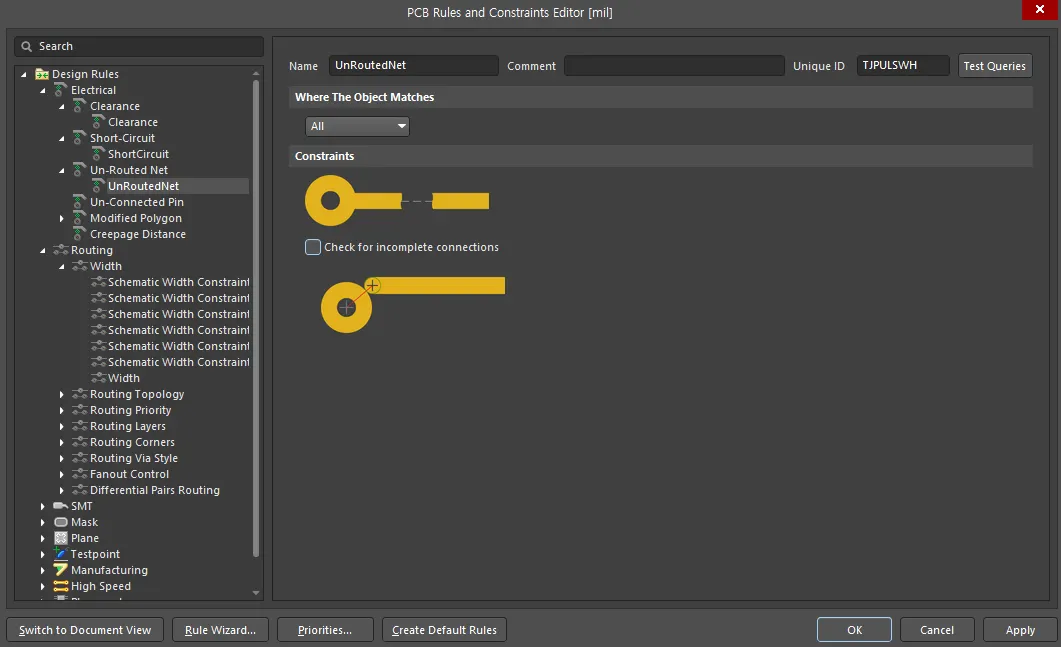Open the Priorities dialog
Viewport: 1061px width, 647px height.
click(x=325, y=630)
